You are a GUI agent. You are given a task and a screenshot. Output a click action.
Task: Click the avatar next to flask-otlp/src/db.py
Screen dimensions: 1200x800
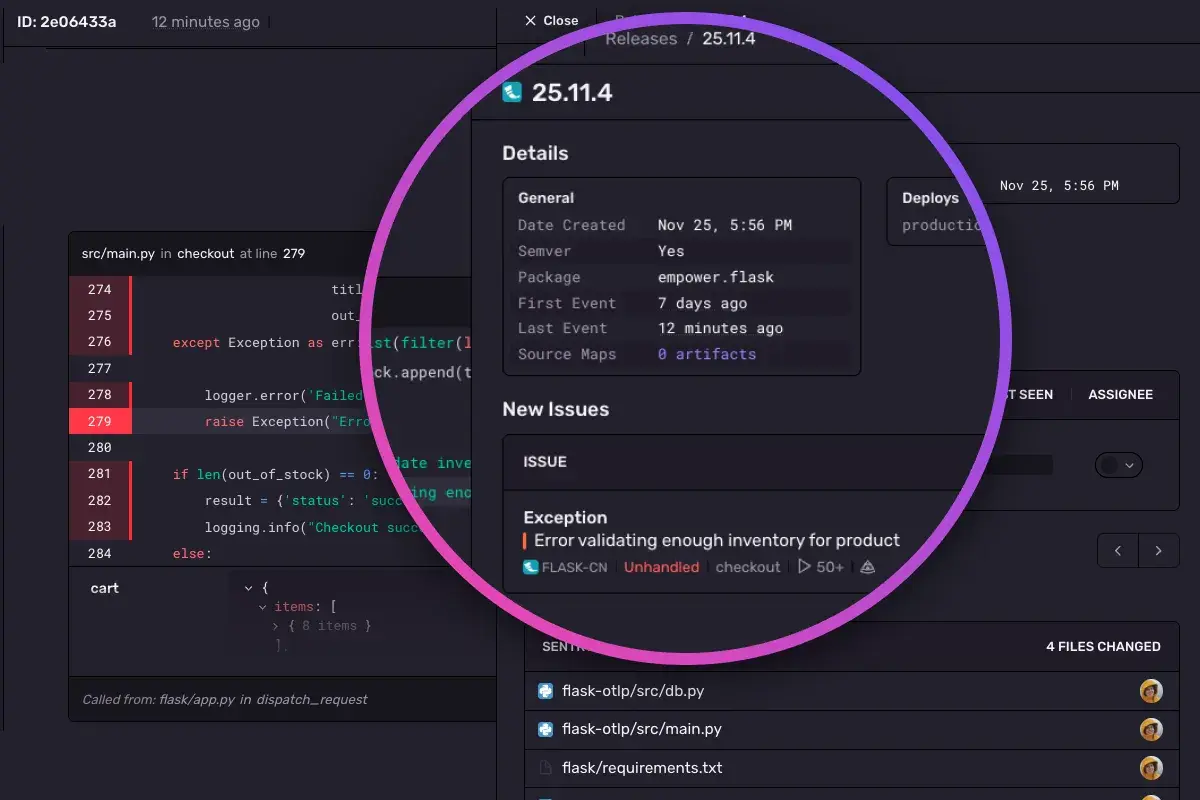point(1151,690)
